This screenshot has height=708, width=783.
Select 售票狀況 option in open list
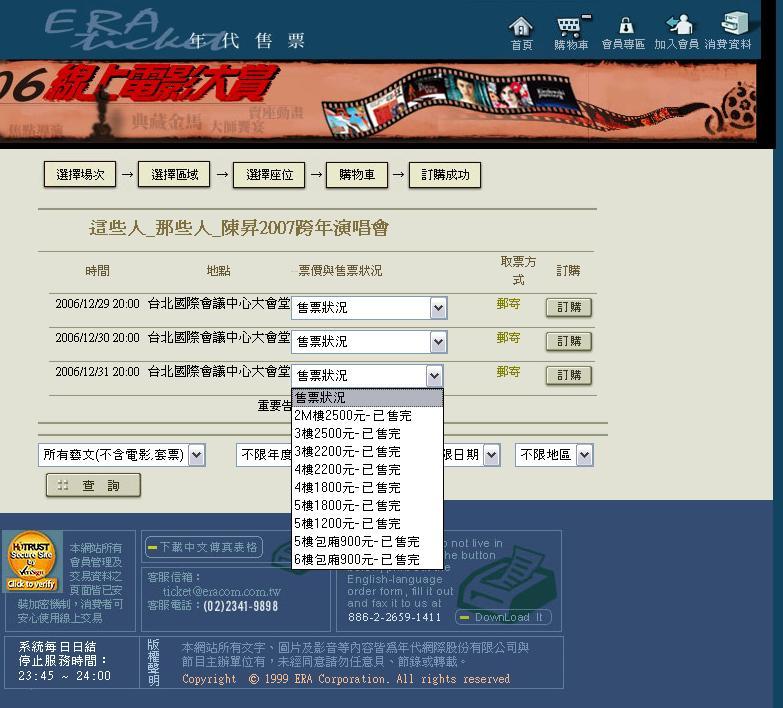(x=368, y=397)
